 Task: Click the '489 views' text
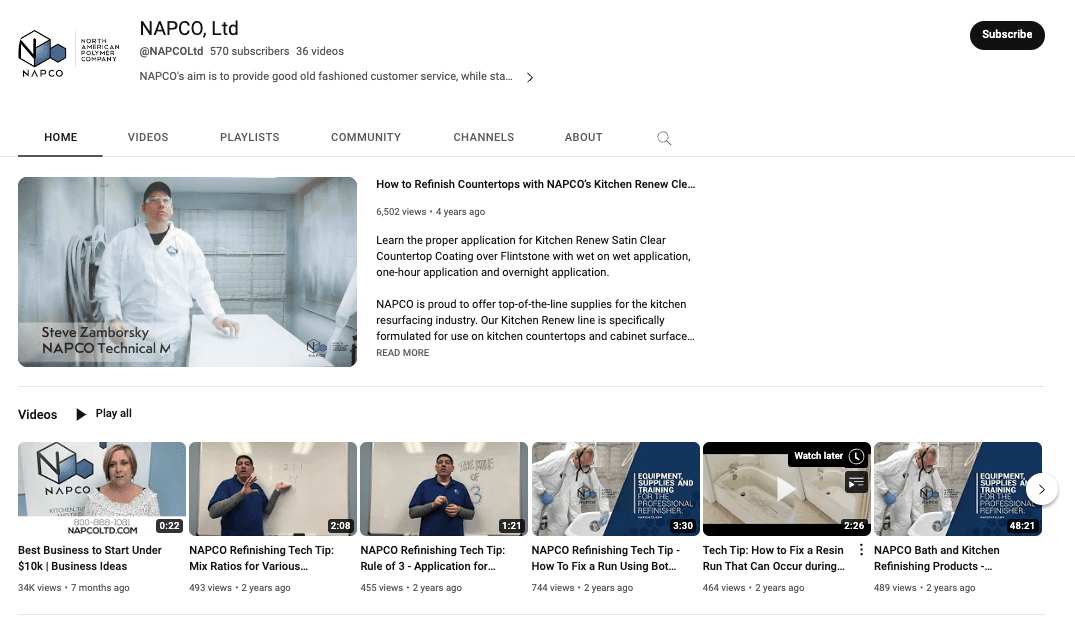tap(895, 588)
